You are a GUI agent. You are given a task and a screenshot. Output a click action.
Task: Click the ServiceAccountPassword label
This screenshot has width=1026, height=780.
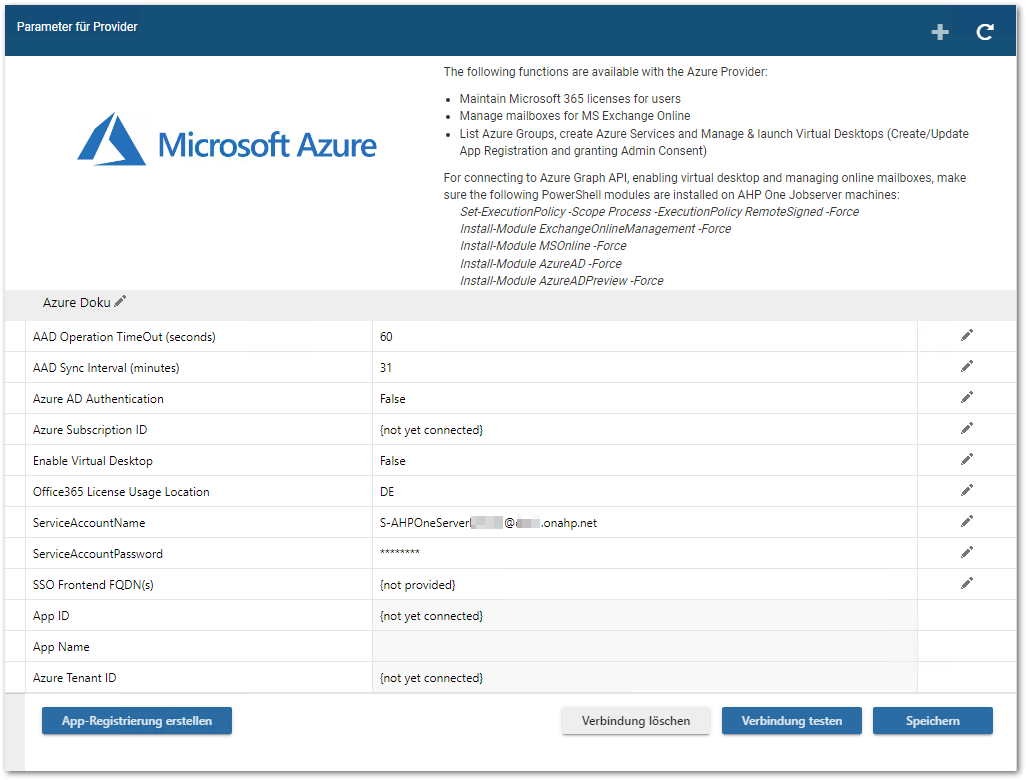tap(97, 554)
